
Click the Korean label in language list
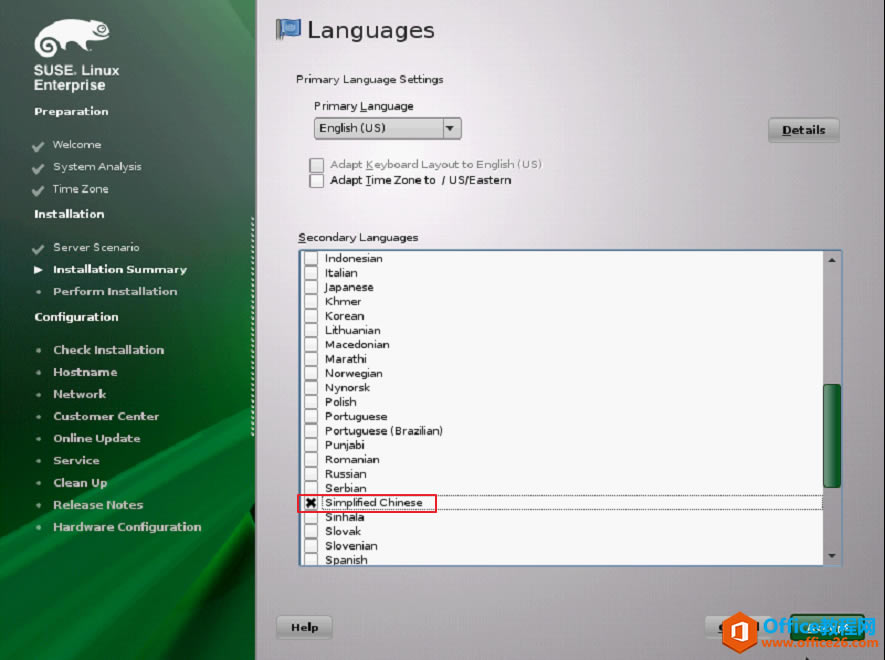344,316
